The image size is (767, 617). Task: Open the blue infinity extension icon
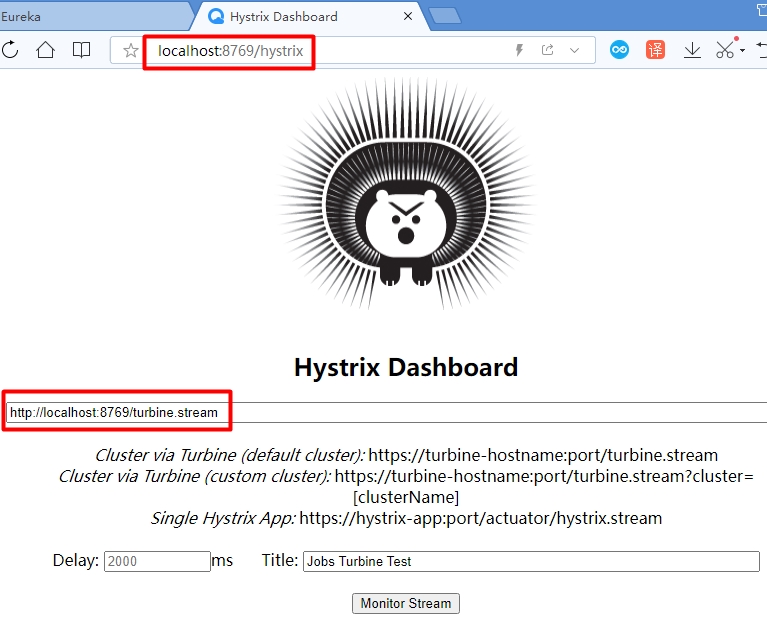coord(619,50)
